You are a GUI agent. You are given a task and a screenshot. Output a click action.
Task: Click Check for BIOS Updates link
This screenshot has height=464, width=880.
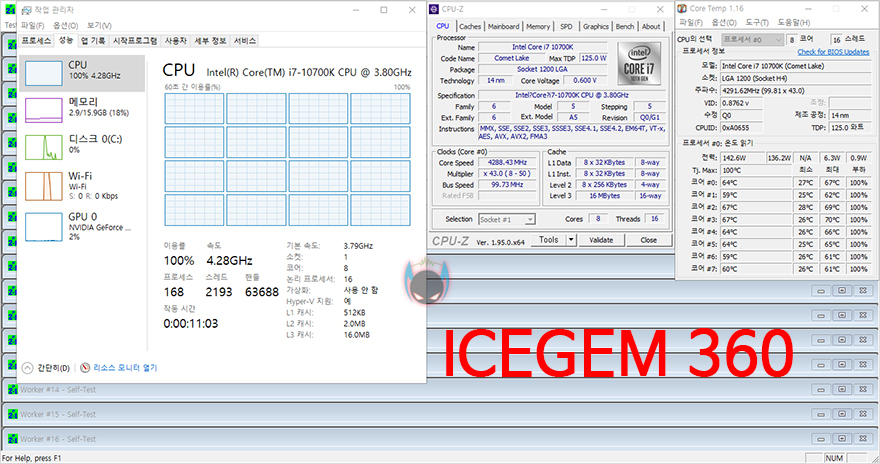tap(833, 52)
